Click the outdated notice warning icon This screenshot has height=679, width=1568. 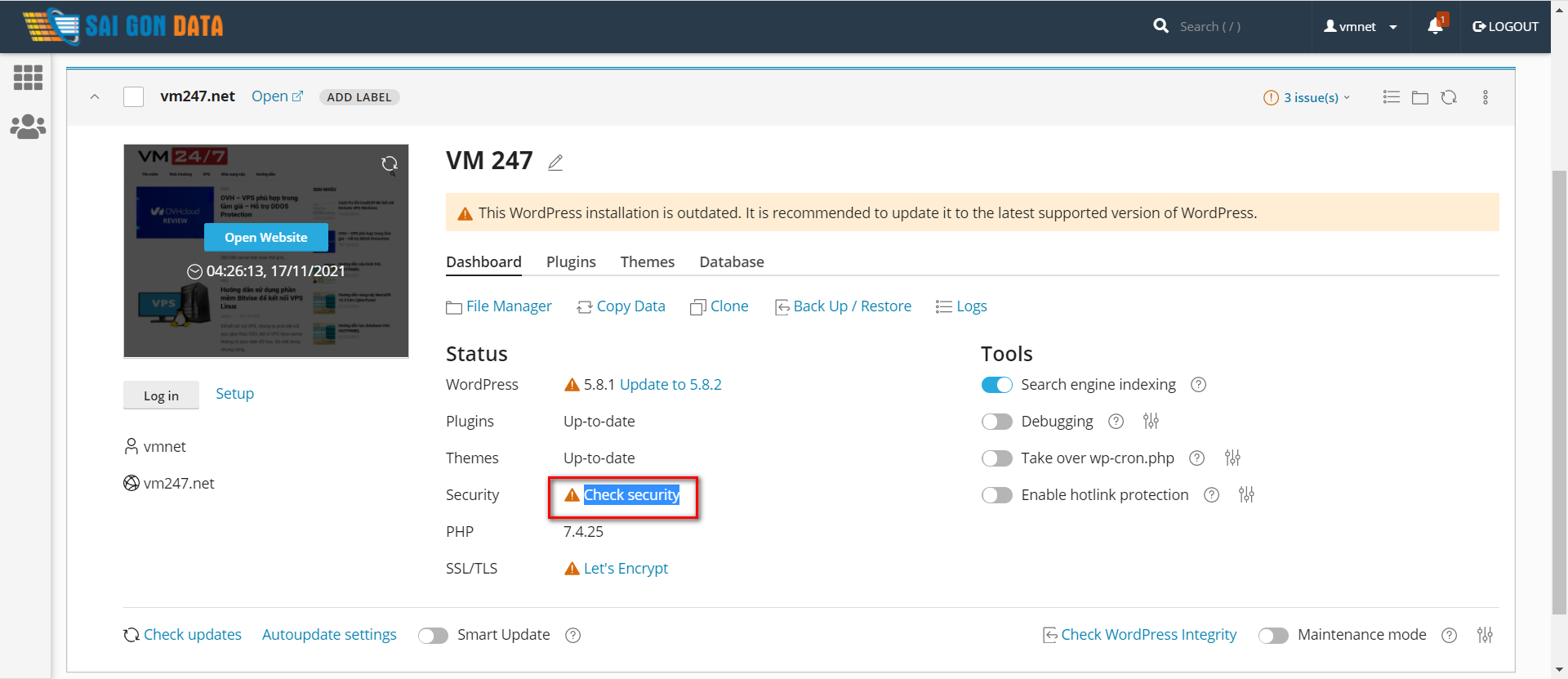(x=465, y=214)
